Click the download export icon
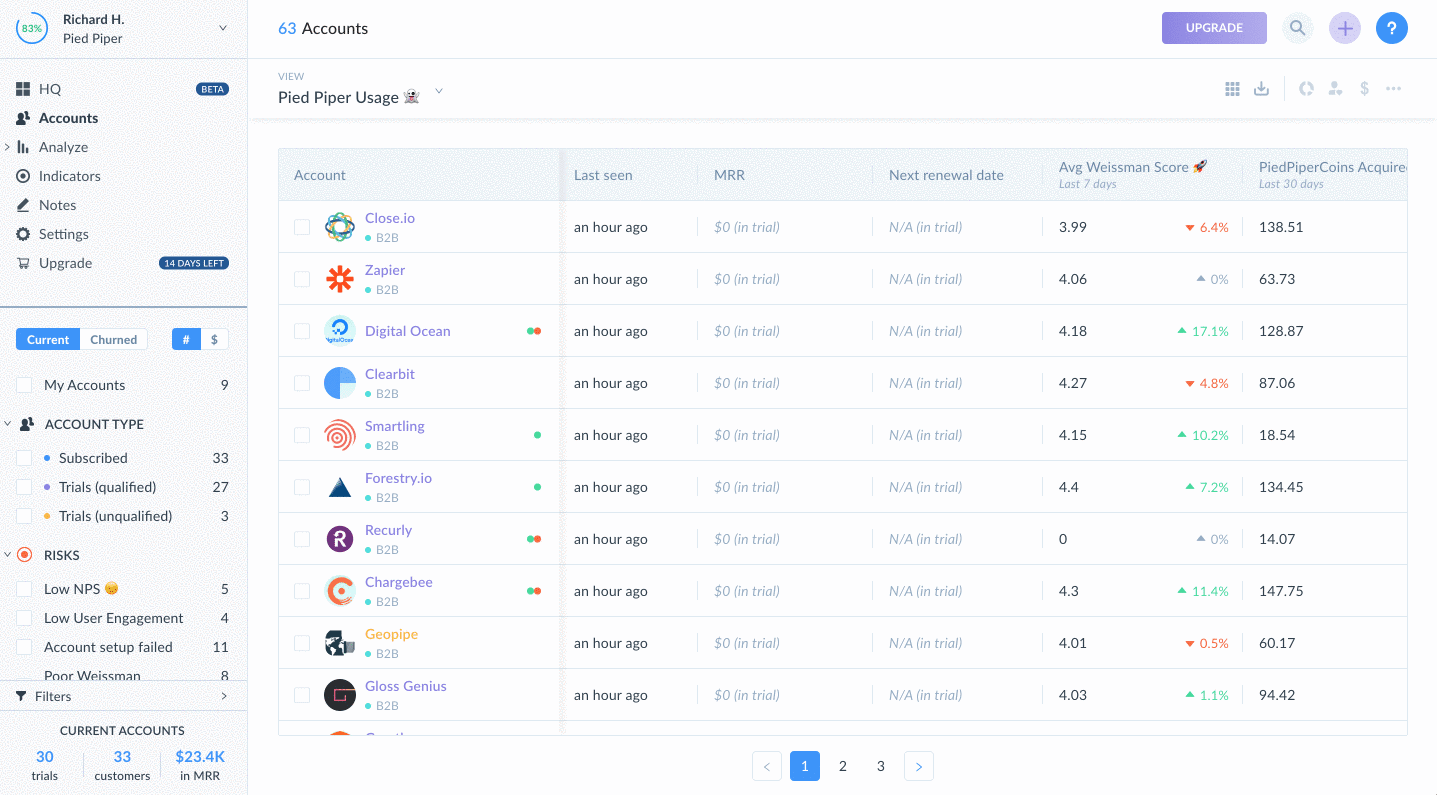 pyautogui.click(x=1262, y=89)
